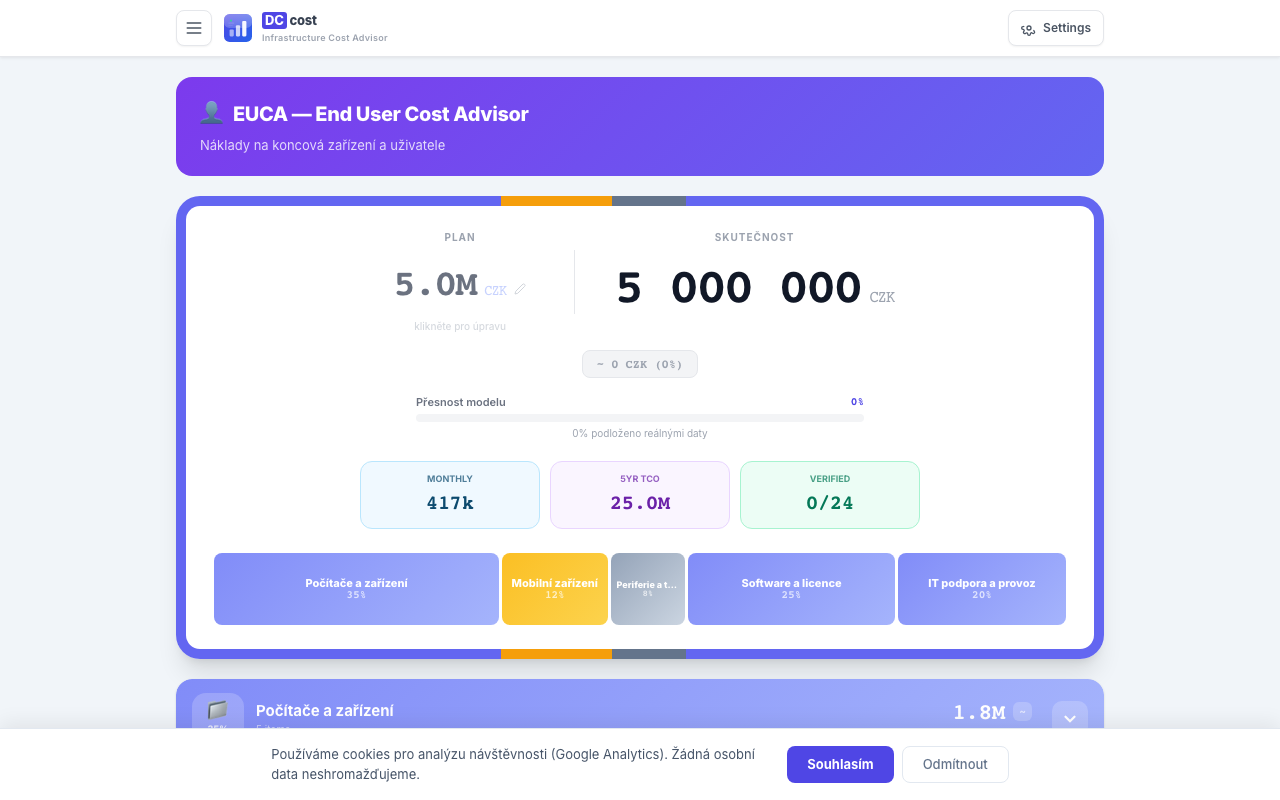Click the small badge beside 1.8M
This screenshot has height=800, width=1280.
click(x=1022, y=711)
